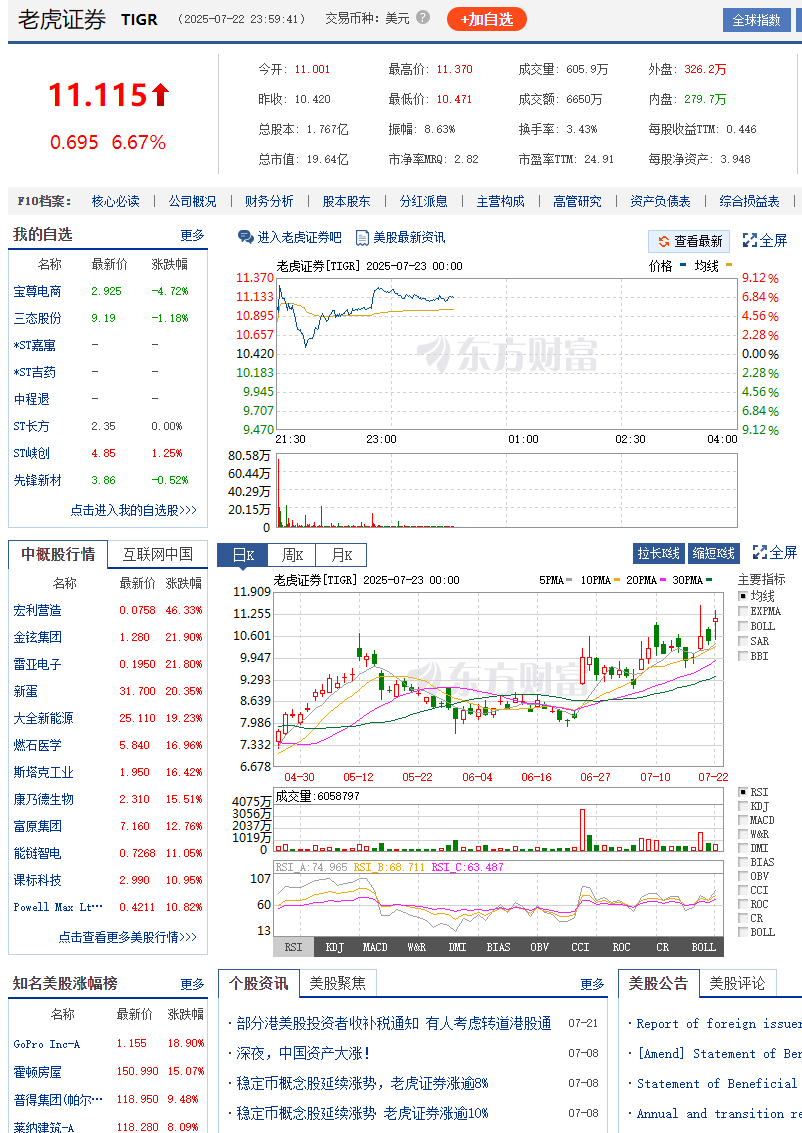Click the 美股最新资讯 document icon
Image resolution: width=802 pixels, height=1133 pixels.
click(x=361, y=238)
